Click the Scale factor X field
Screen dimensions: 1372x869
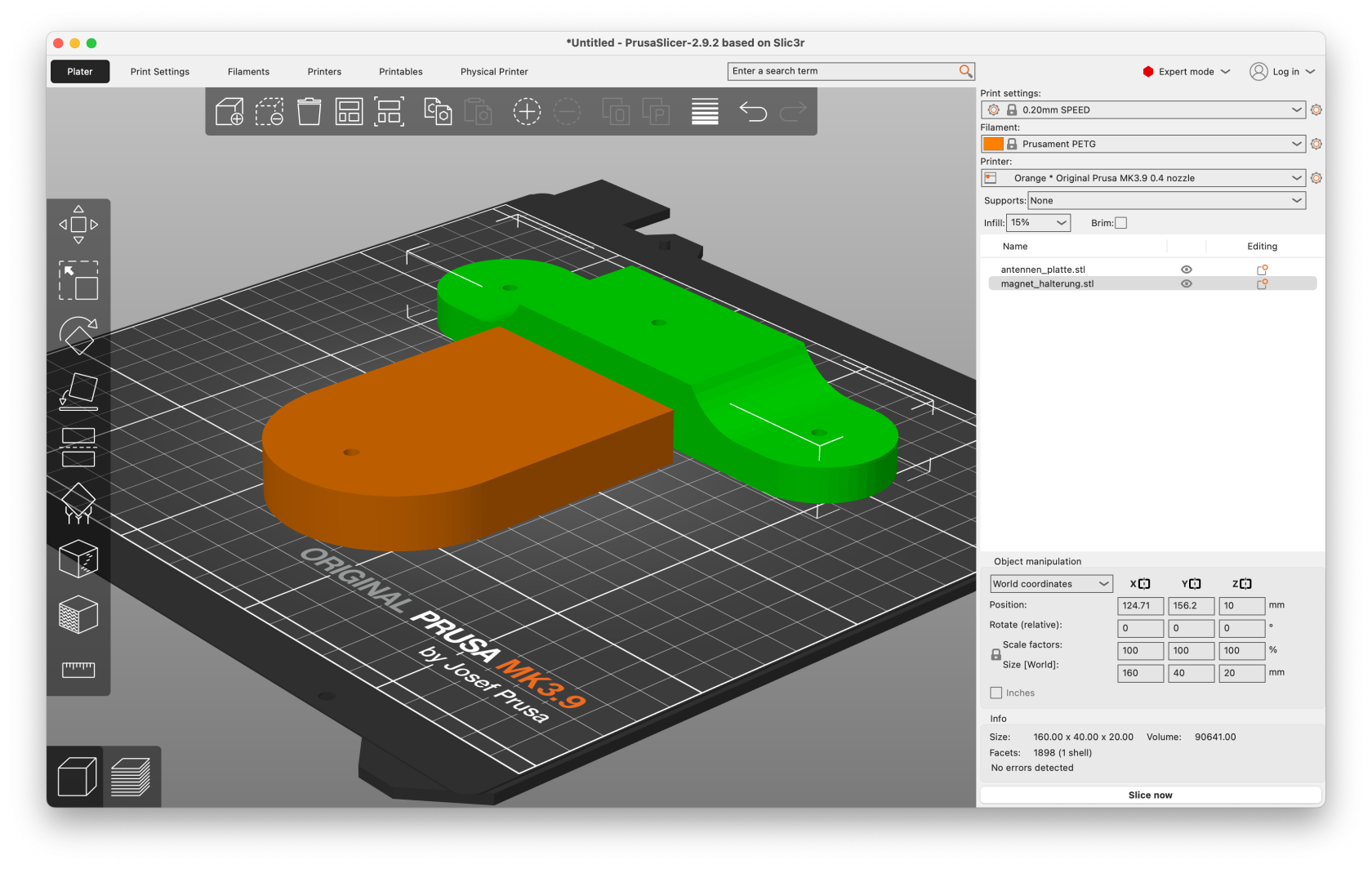[1140, 651]
